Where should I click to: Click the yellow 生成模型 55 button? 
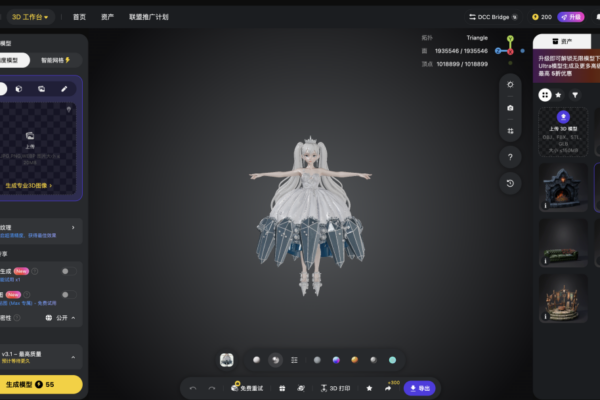[x=40, y=384]
